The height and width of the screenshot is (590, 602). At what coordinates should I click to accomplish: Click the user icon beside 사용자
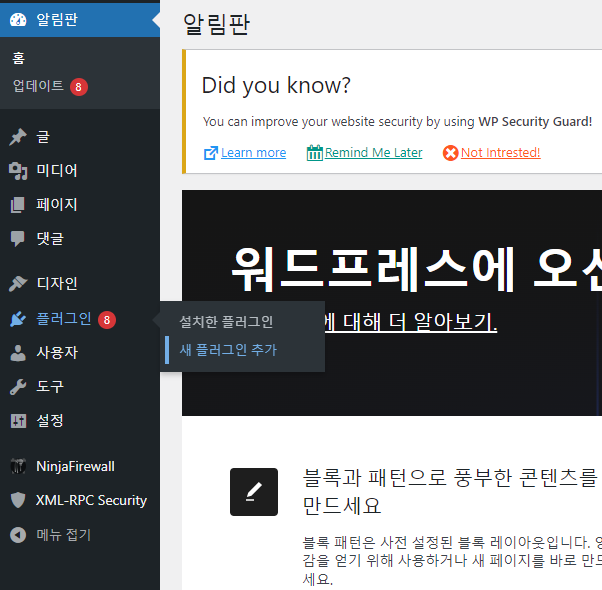(x=18, y=353)
